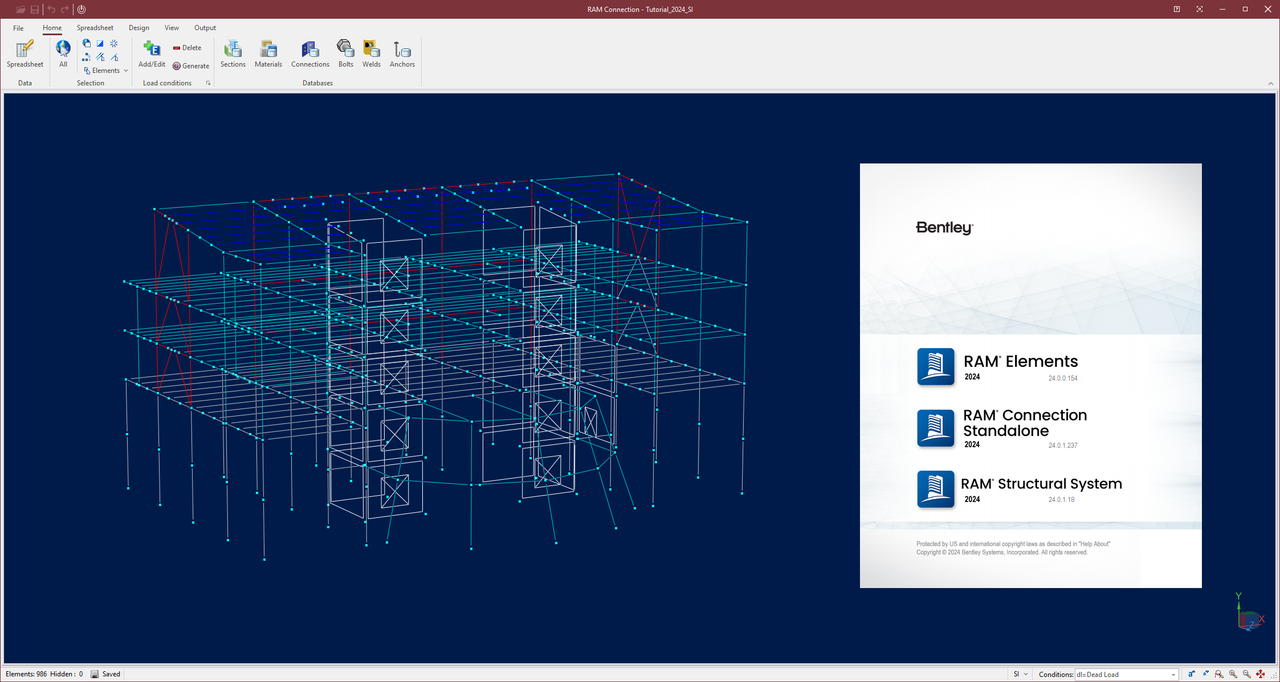Viewport: 1280px width, 682px height.
Task: Delete the load condition
Action: [x=187, y=47]
